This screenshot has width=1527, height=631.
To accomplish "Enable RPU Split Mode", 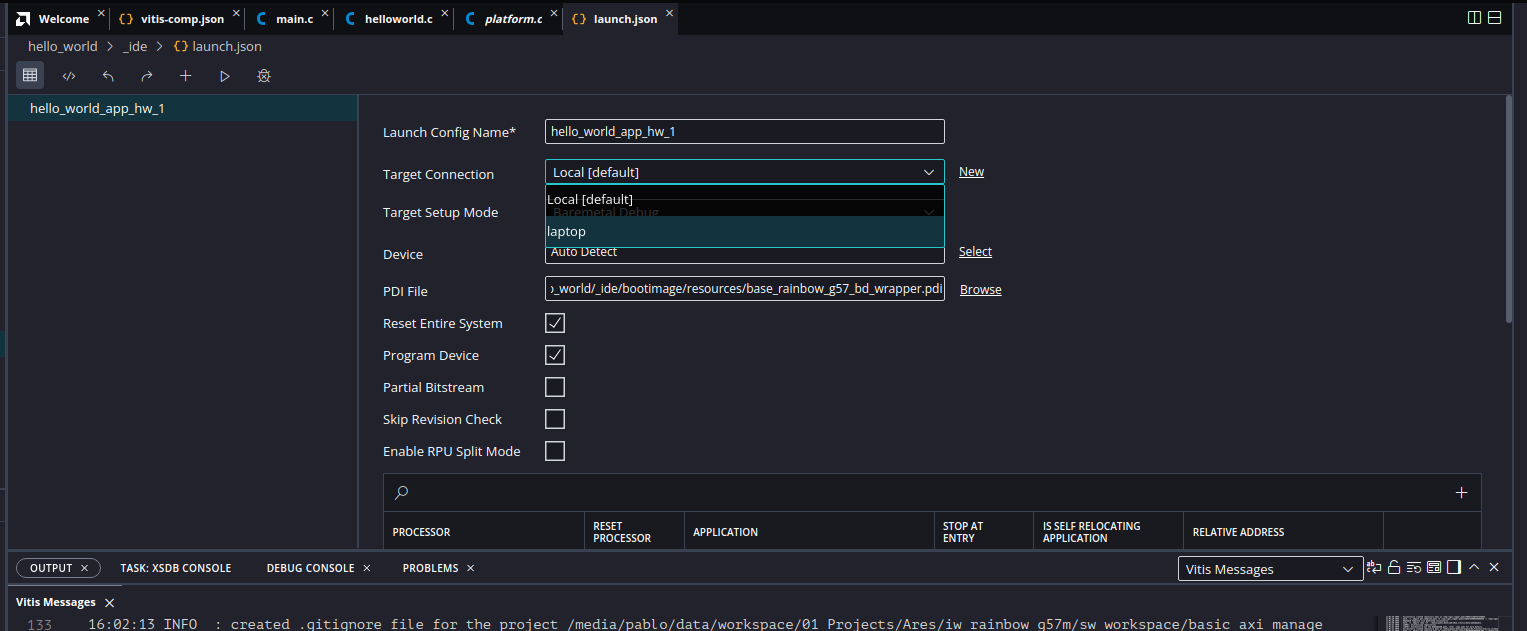I will (555, 450).
